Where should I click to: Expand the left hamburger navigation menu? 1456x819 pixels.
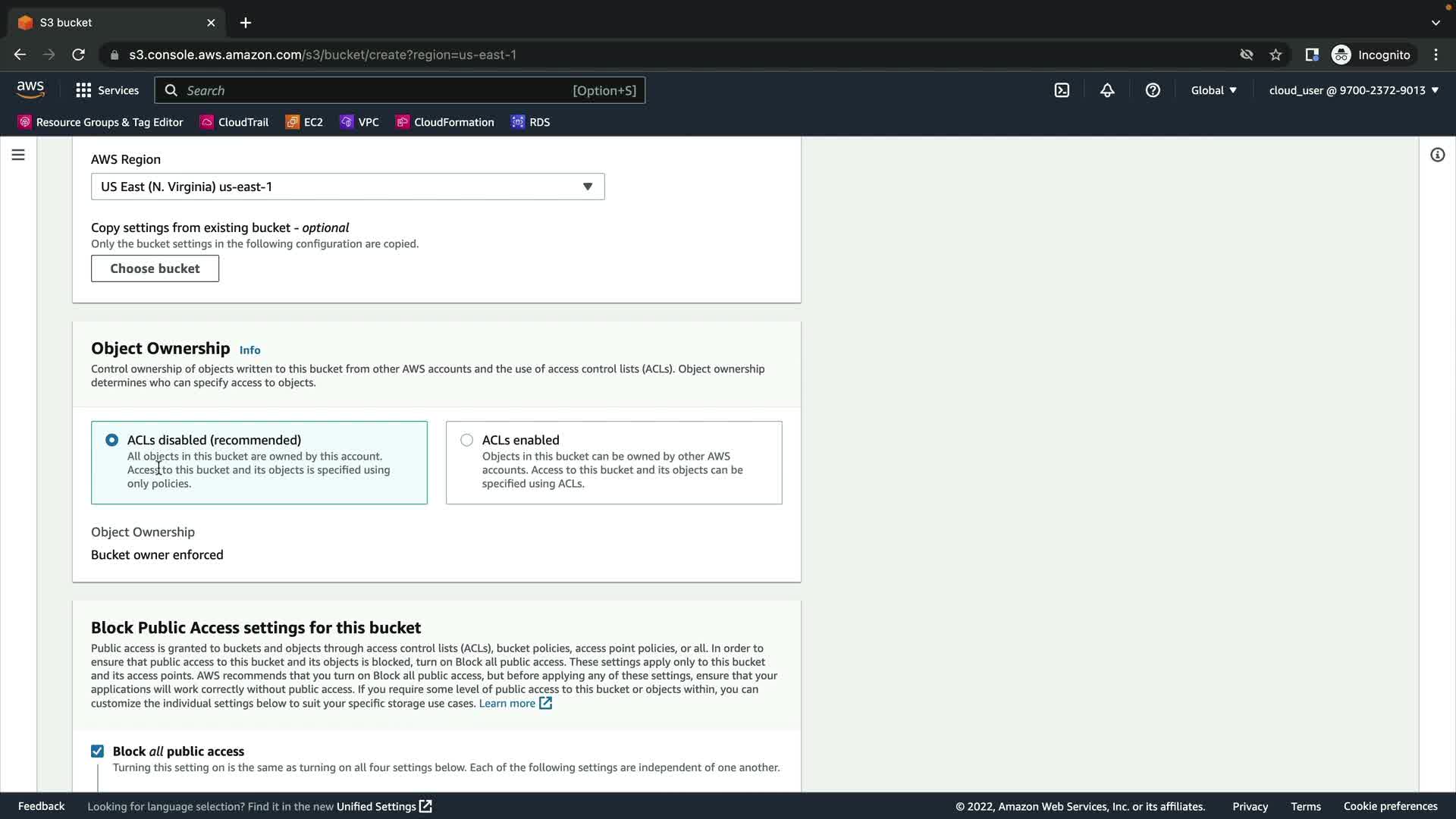click(x=18, y=155)
